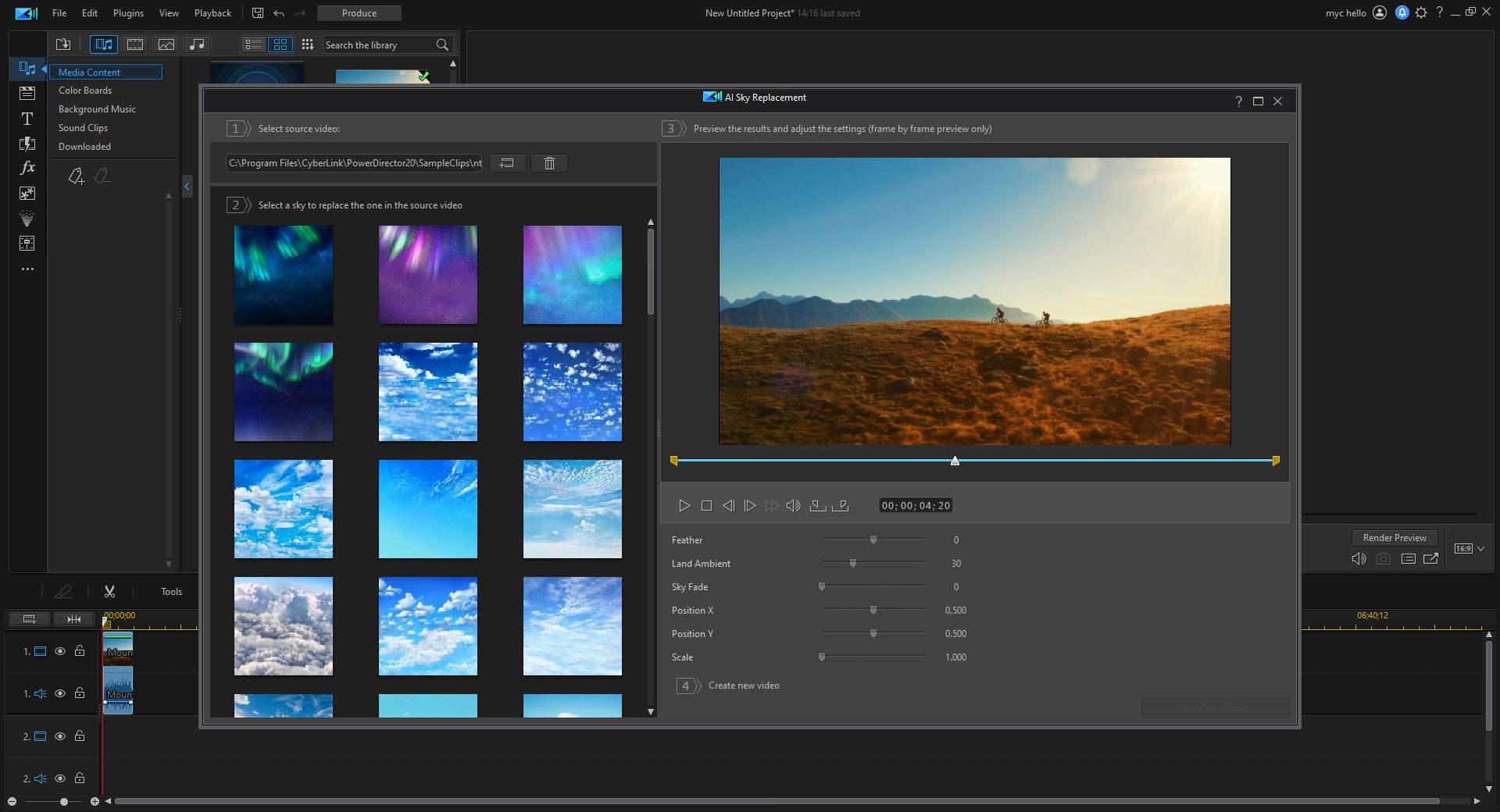Click the Produce button
Image resolution: width=1500 pixels, height=812 pixels.
click(x=359, y=12)
